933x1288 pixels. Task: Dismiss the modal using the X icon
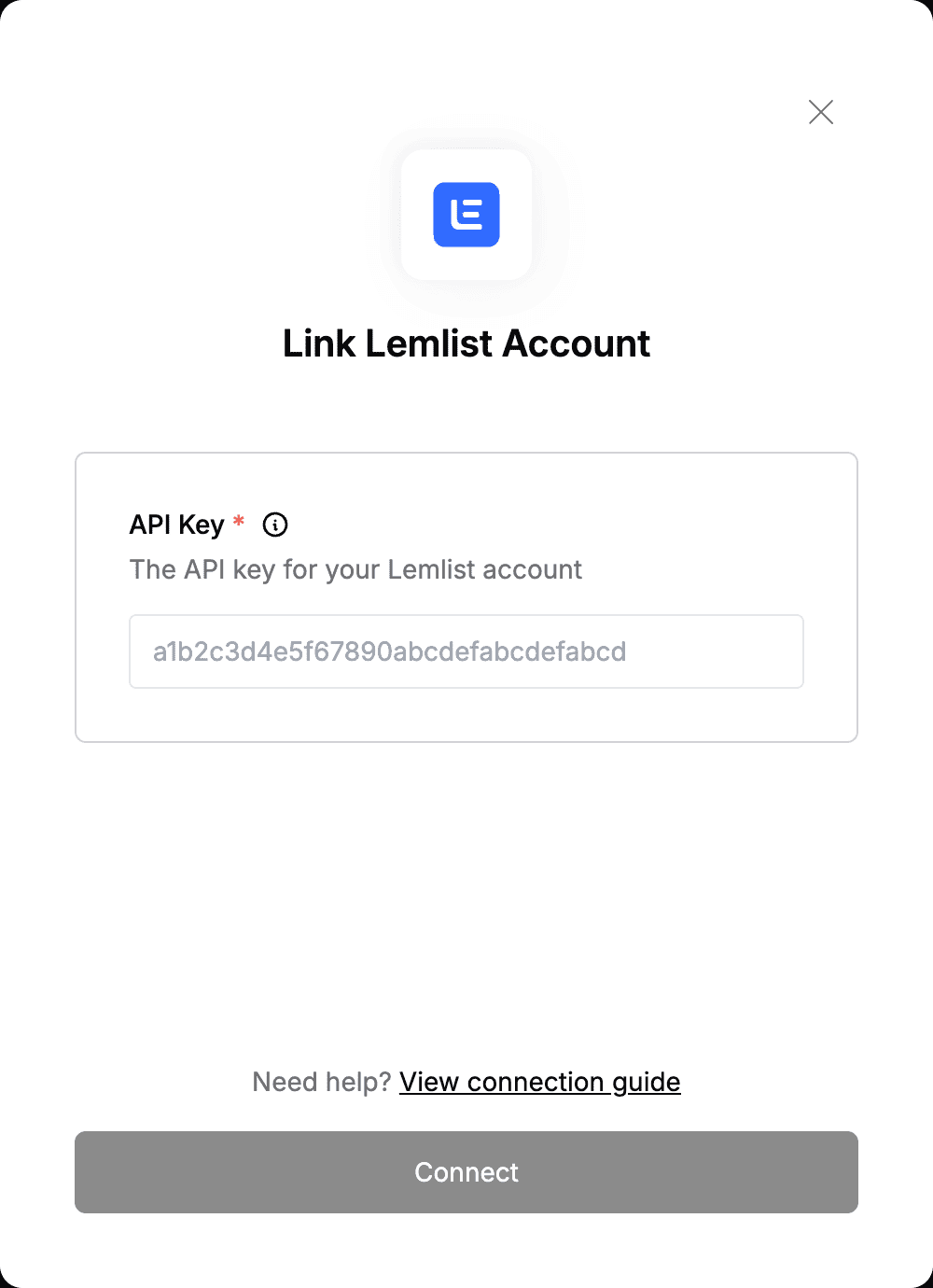pos(821,112)
